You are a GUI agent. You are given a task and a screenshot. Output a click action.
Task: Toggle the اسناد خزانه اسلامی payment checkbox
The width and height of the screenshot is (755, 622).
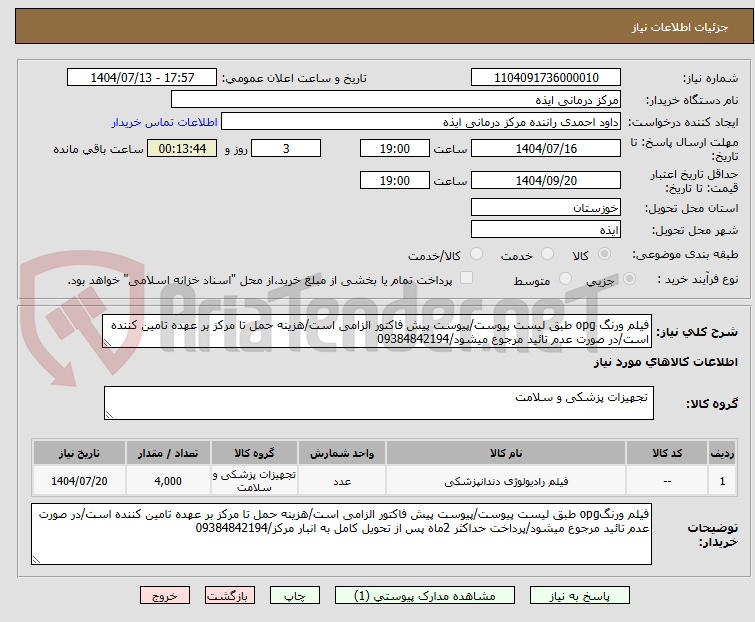click(466, 278)
